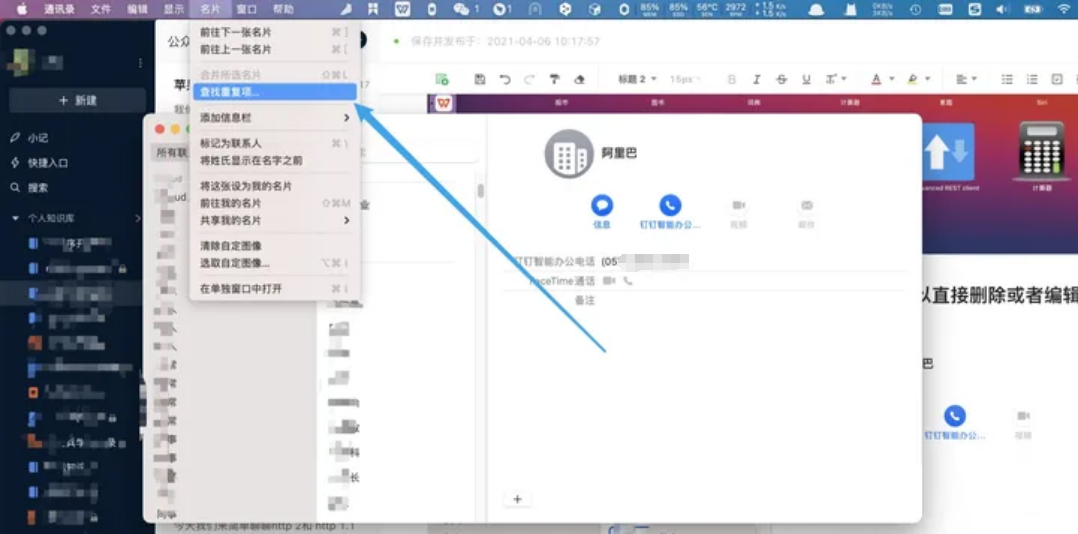1078x534 pixels.
Task: Select 将这张设为我的名片 option
Action: (274, 186)
